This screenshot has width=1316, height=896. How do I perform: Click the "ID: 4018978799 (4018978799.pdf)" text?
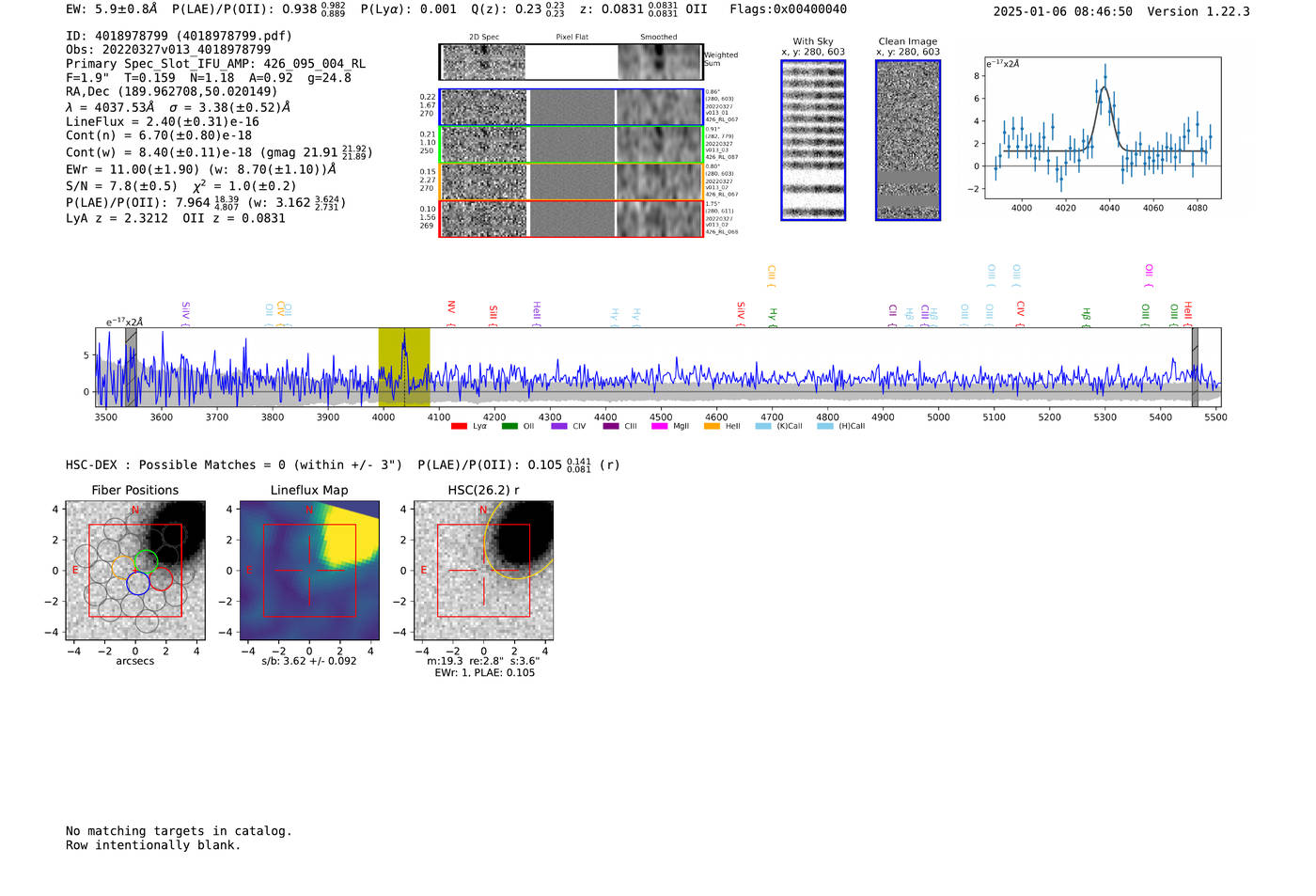[x=179, y=36]
